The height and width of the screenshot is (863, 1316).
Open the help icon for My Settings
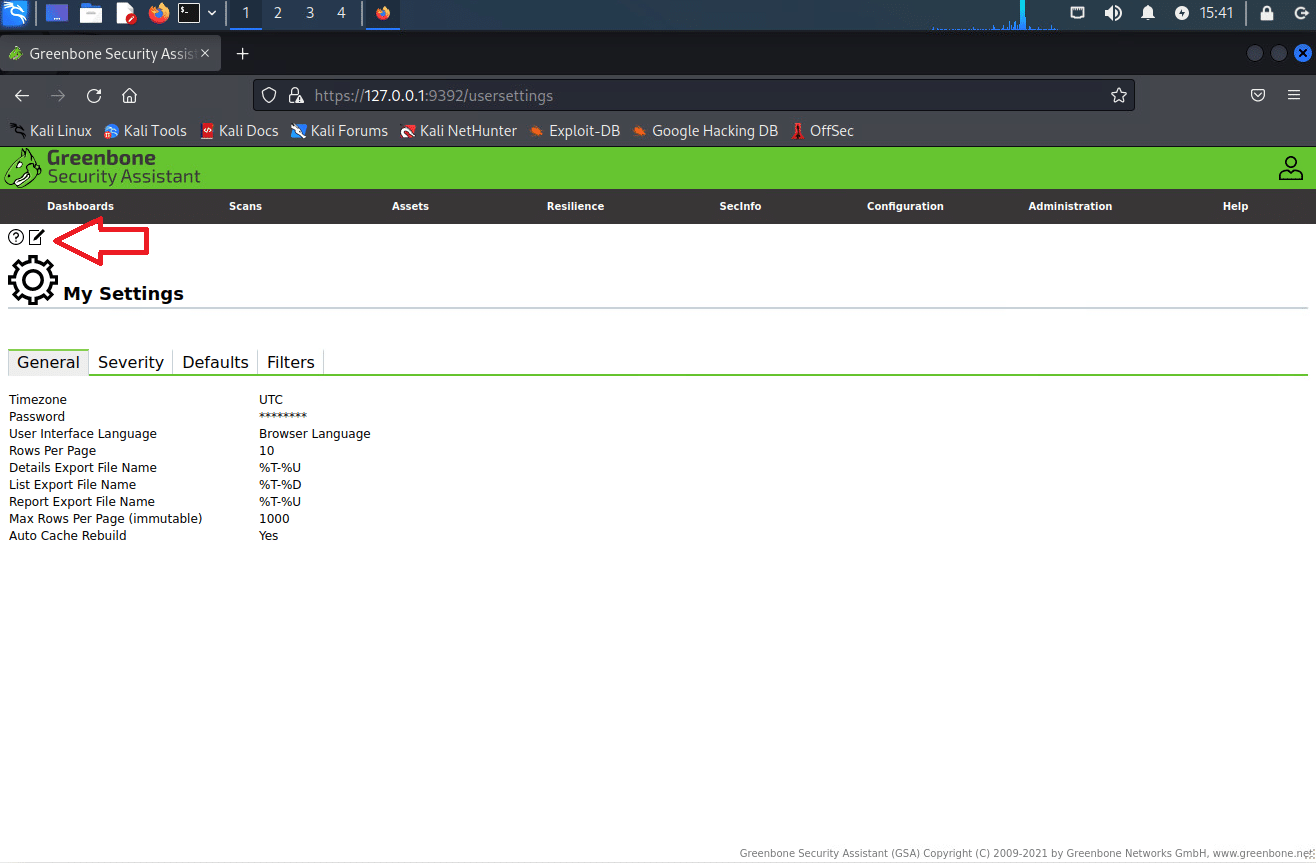coord(15,237)
